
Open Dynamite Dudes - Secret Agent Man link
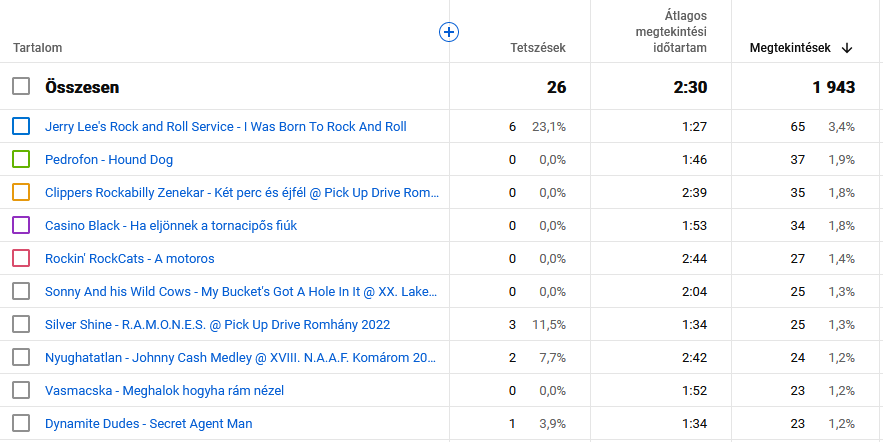click(x=149, y=423)
